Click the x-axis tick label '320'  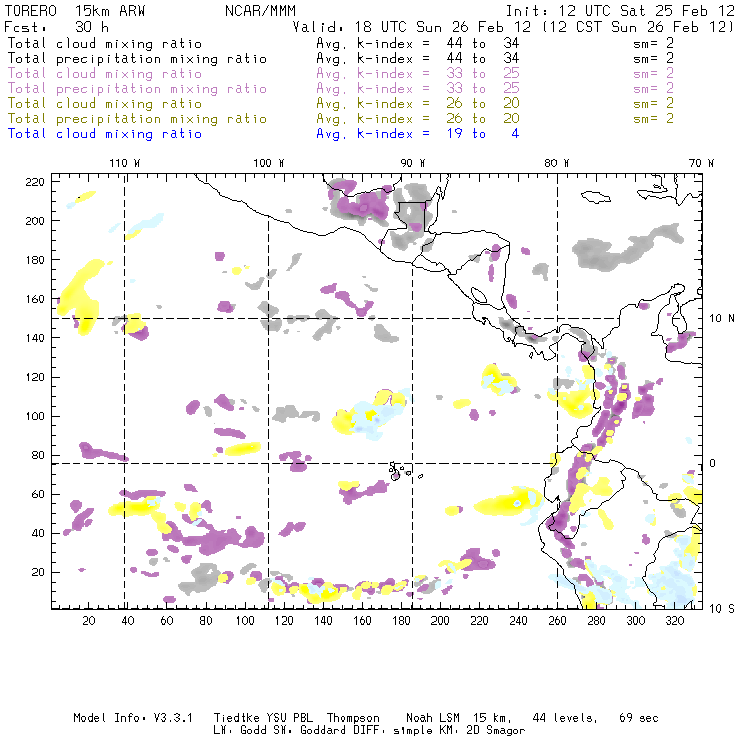coord(674,620)
